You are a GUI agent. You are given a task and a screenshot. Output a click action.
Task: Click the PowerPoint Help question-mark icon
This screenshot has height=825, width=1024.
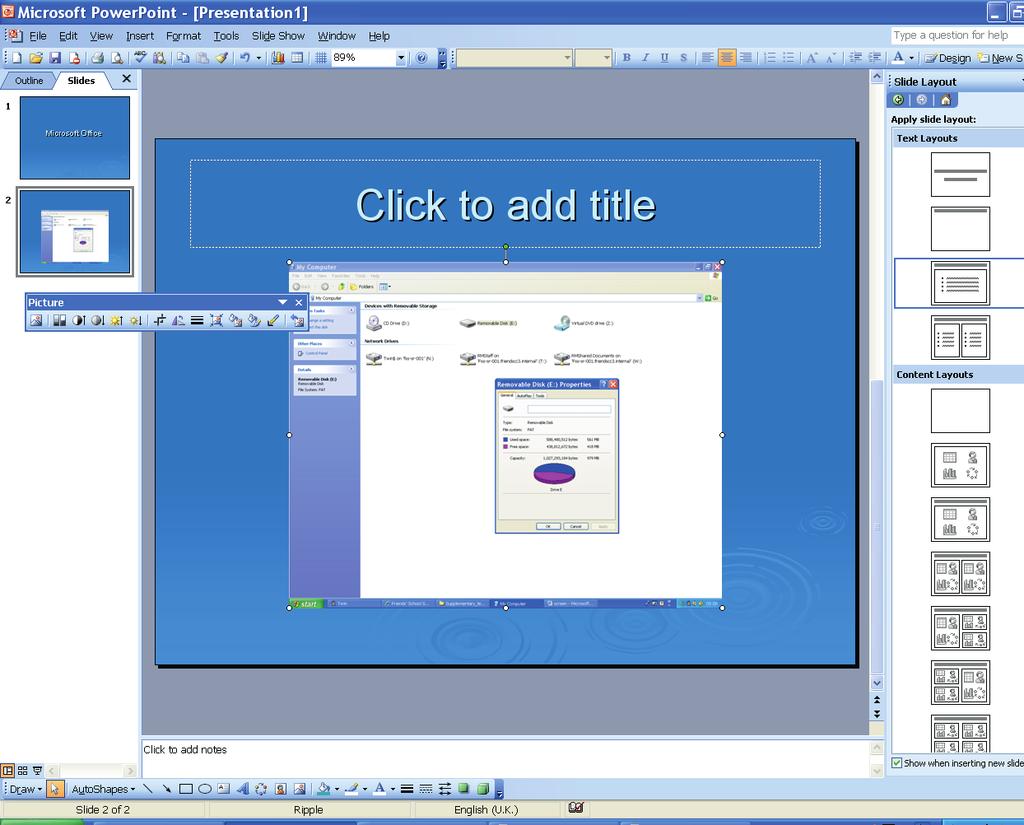[x=422, y=58]
